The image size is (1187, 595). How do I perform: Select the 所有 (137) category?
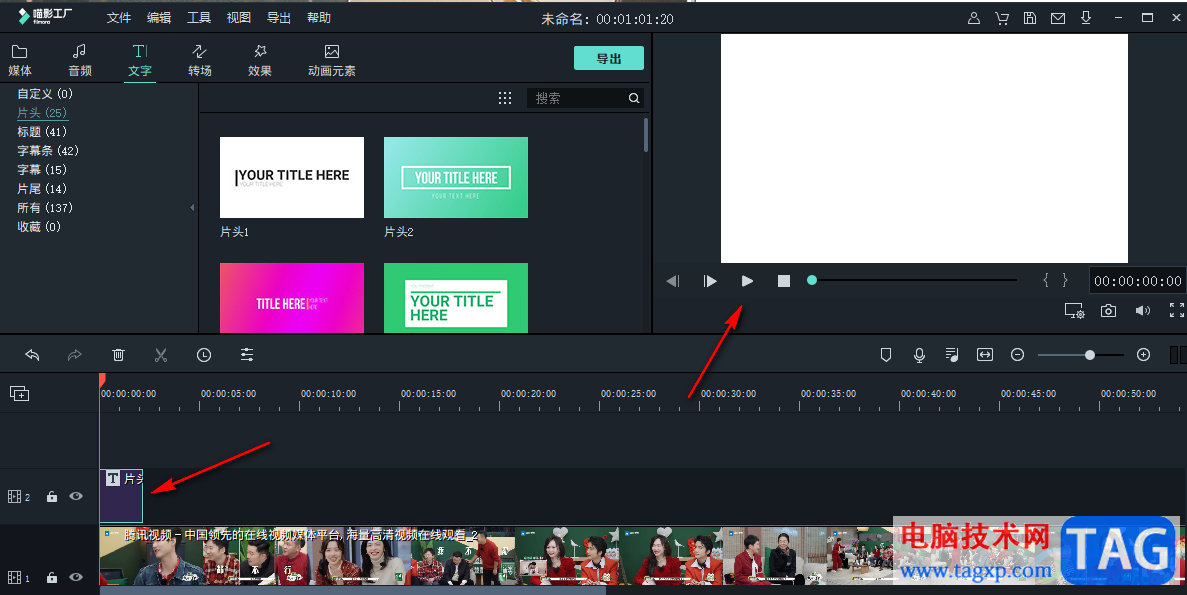45,207
